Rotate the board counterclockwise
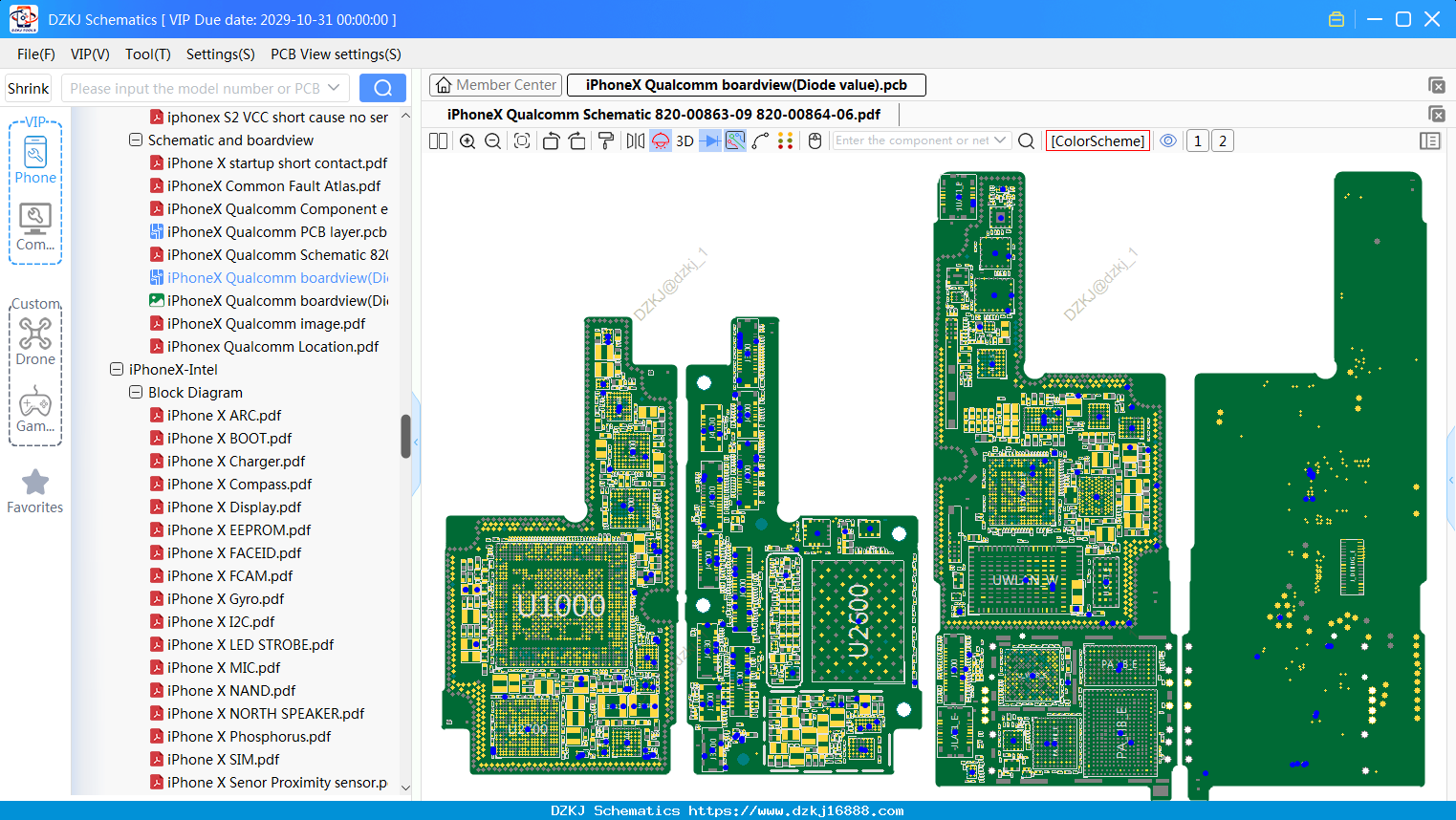The width and height of the screenshot is (1456, 820). pyautogui.click(x=551, y=141)
